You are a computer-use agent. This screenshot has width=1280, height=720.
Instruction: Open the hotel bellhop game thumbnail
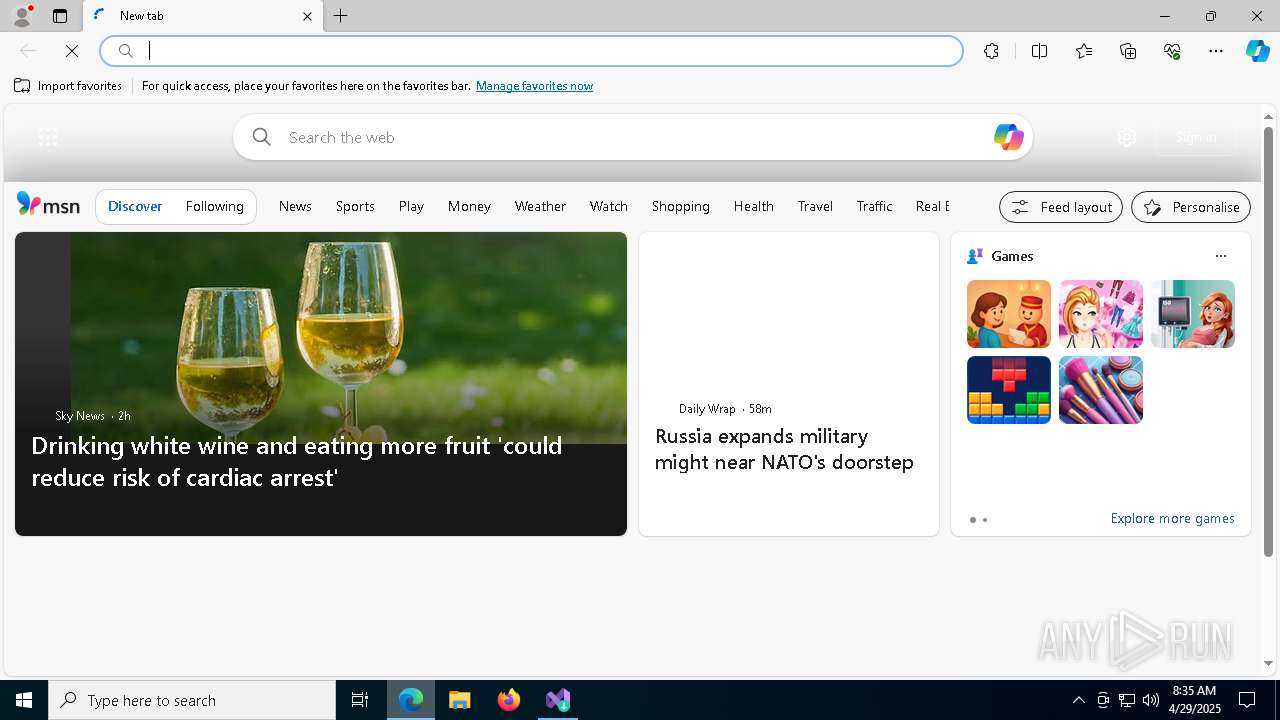coord(1009,314)
